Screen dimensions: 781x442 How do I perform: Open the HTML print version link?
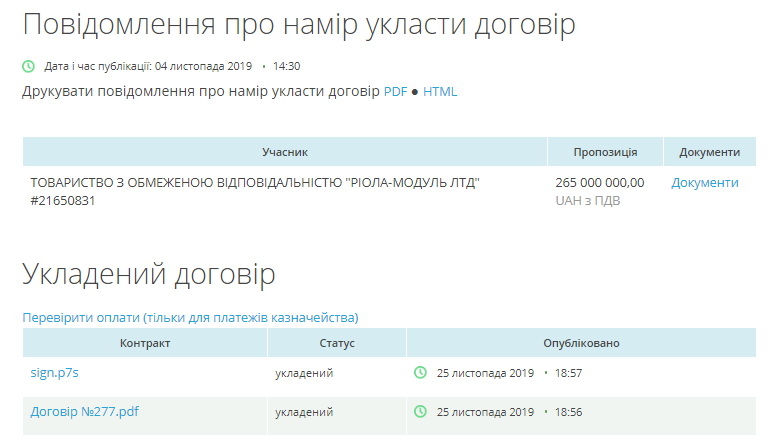[x=440, y=91]
